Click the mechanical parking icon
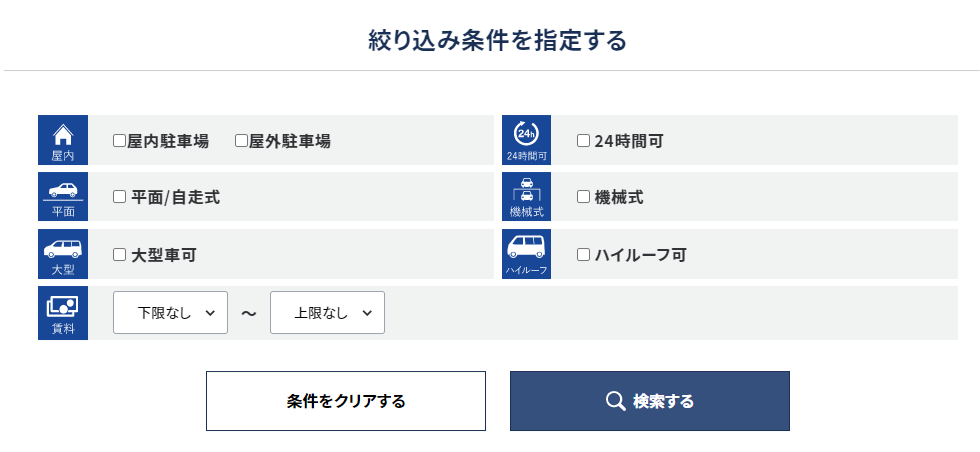980x452 pixels. (526, 190)
